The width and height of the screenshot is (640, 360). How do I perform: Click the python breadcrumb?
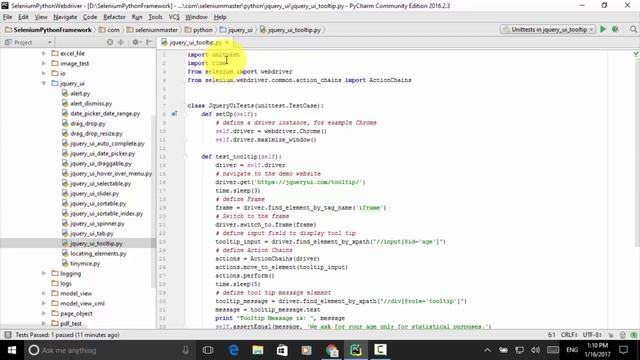199,30
